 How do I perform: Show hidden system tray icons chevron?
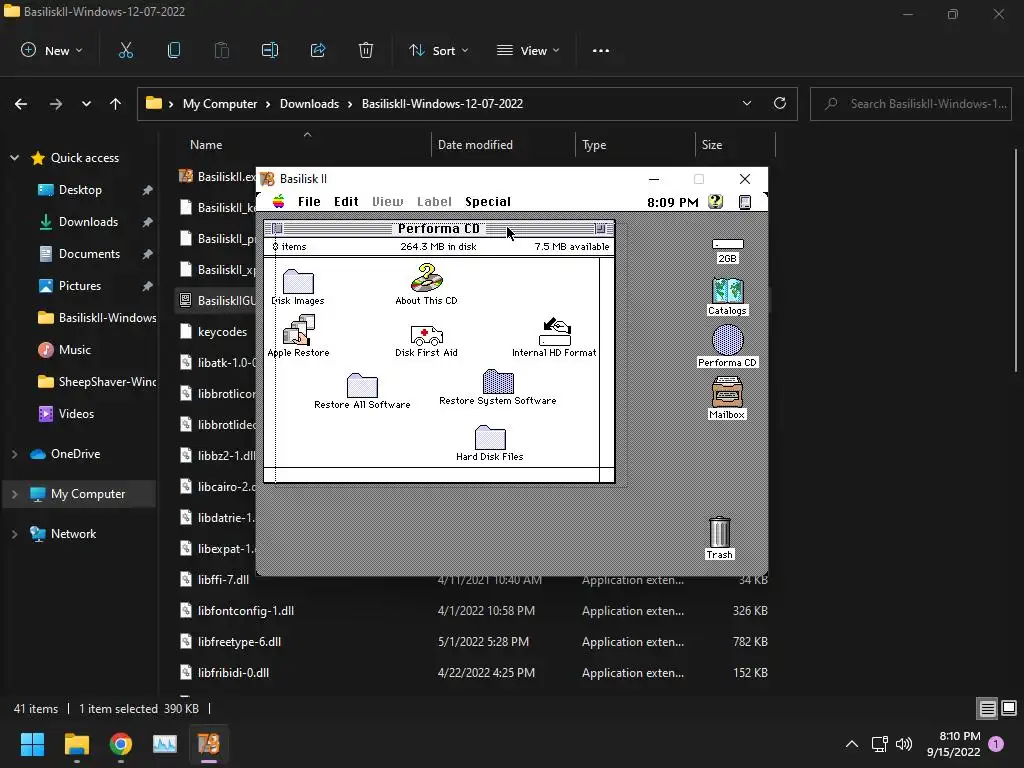pyautogui.click(x=852, y=743)
